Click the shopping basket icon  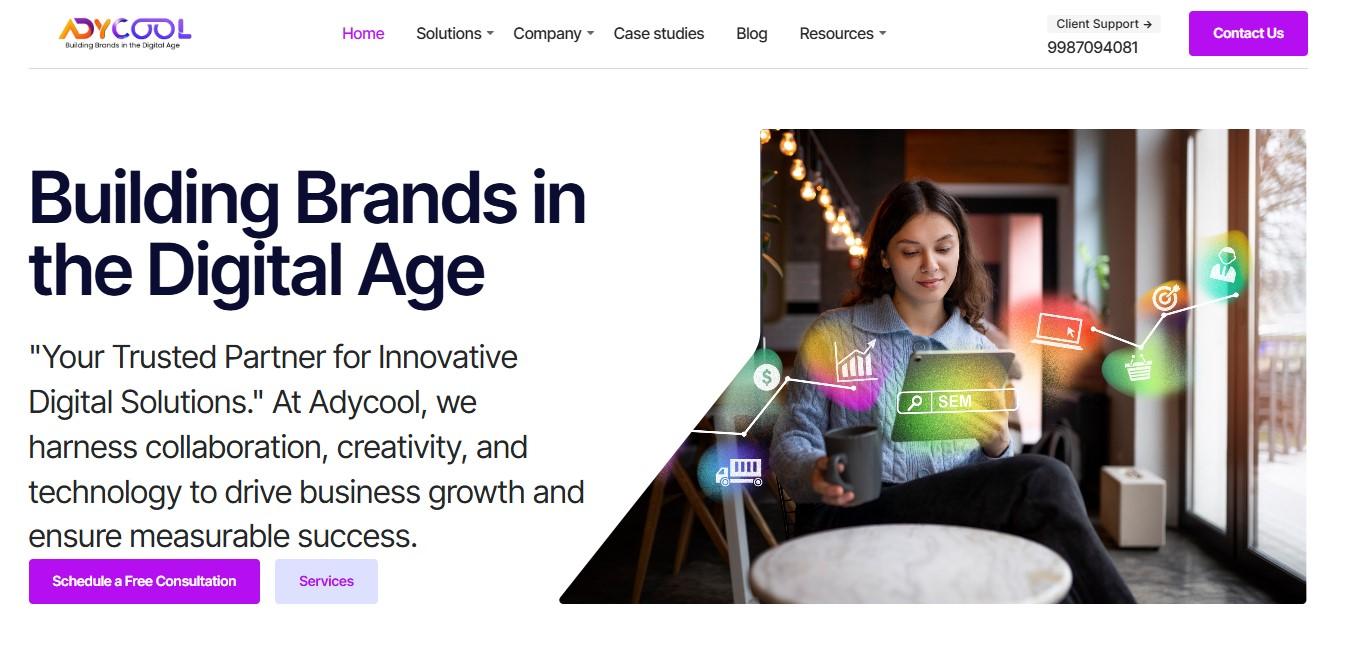(1138, 369)
